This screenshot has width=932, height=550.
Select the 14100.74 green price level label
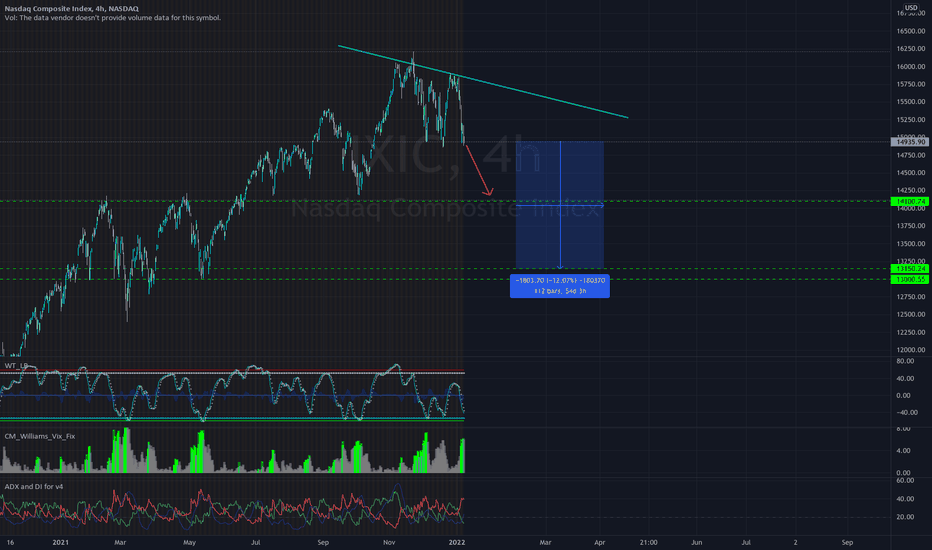pyautogui.click(x=910, y=202)
